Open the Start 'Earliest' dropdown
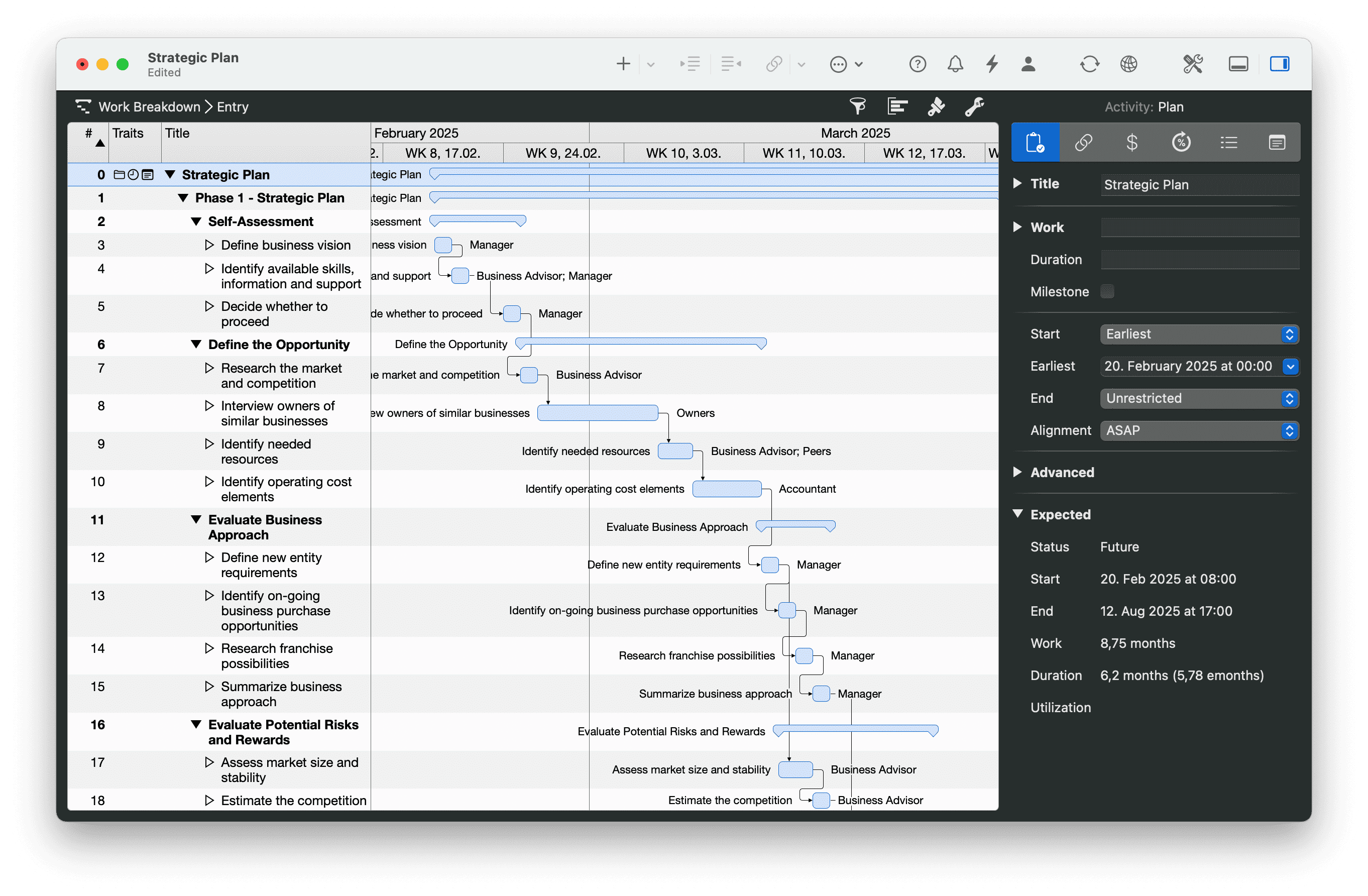This screenshot has height=896, width=1368. point(1290,334)
